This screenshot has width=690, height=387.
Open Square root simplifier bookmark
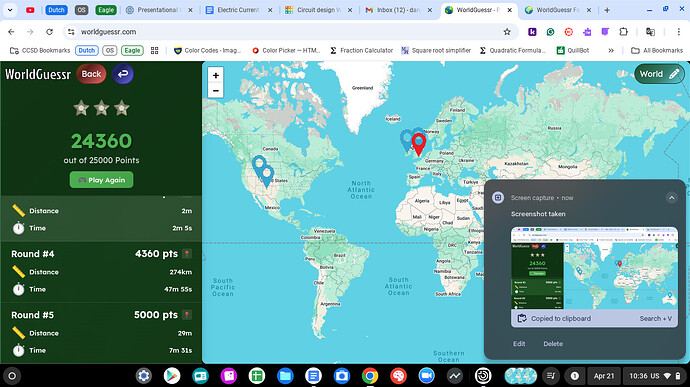436,51
